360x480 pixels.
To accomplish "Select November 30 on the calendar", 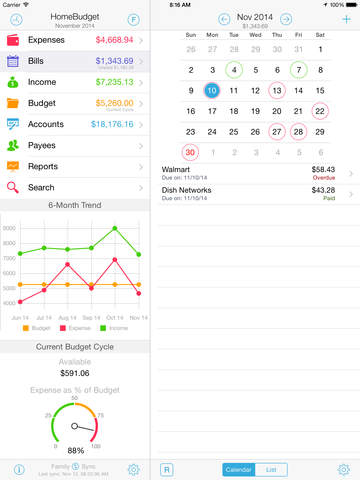I will pos(190,153).
